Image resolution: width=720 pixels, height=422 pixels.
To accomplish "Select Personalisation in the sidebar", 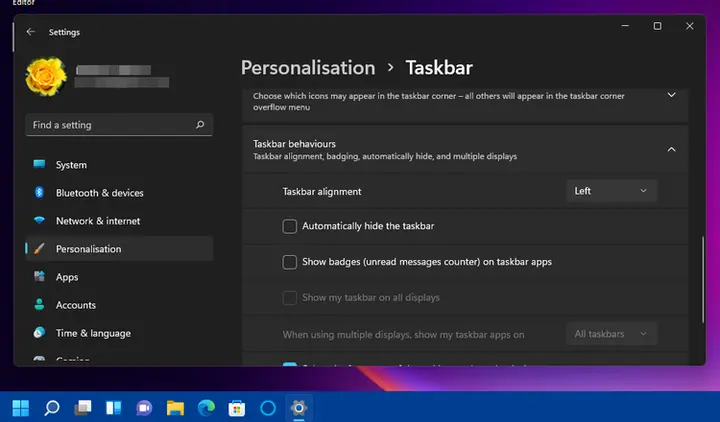I will 119,248.
